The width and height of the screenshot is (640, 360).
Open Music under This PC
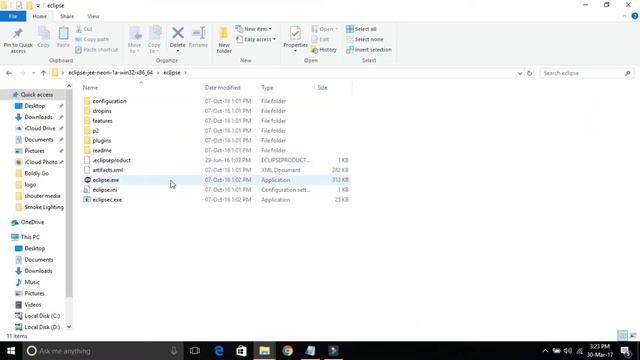click(32, 282)
